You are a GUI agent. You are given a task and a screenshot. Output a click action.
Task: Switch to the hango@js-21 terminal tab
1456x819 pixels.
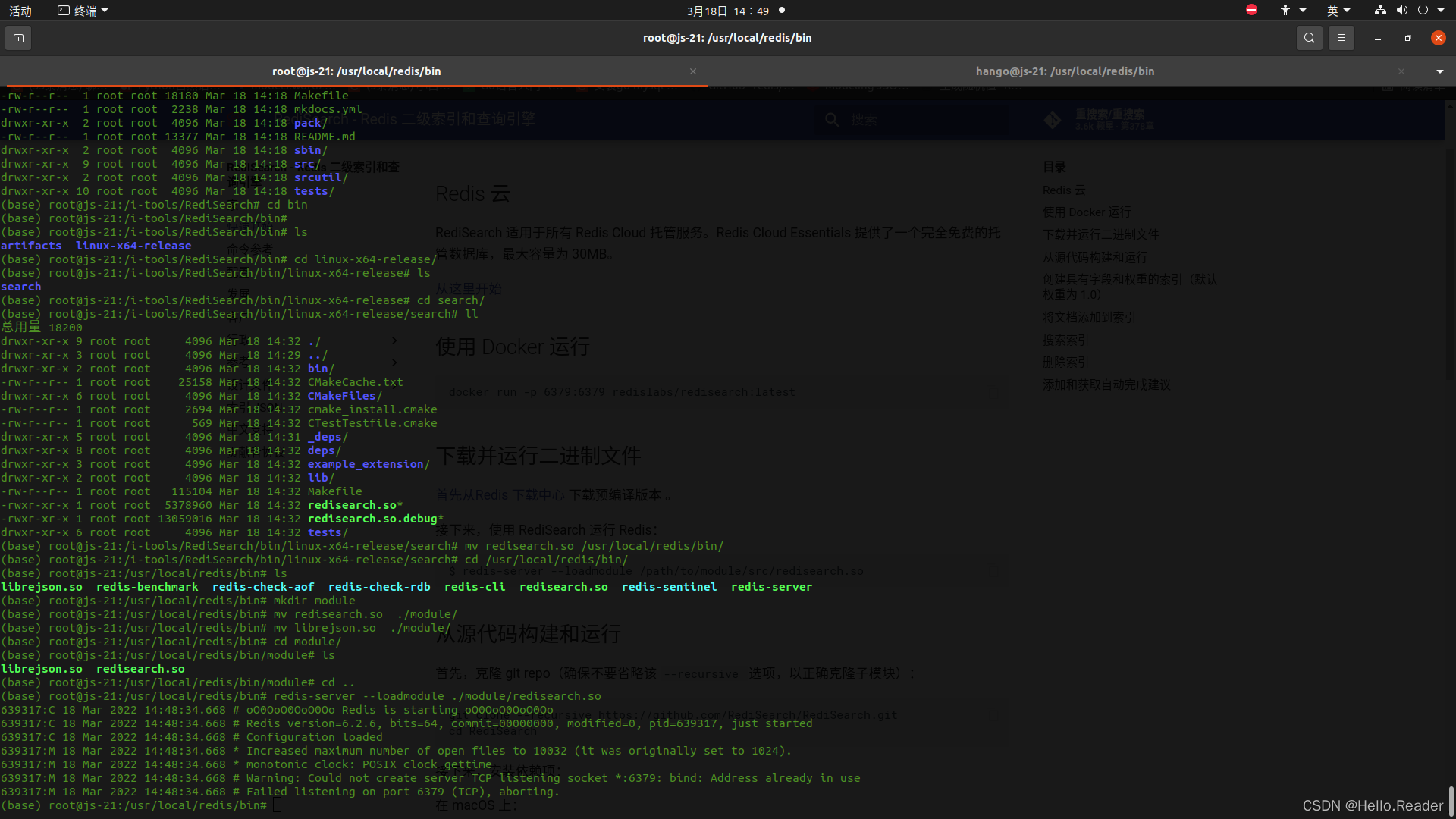click(x=1064, y=71)
